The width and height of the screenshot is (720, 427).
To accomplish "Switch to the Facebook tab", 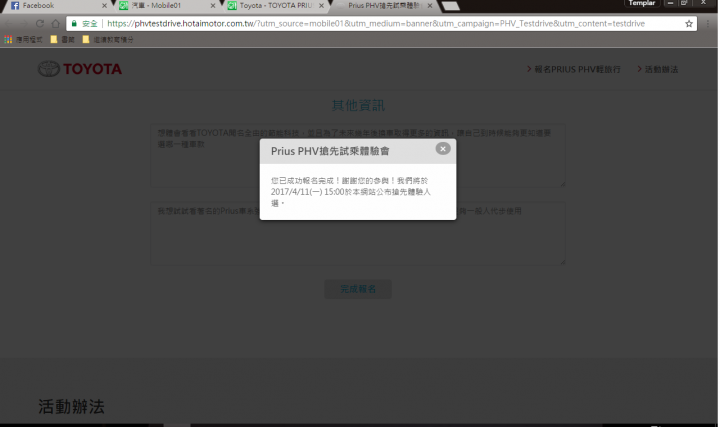I will point(57,6).
